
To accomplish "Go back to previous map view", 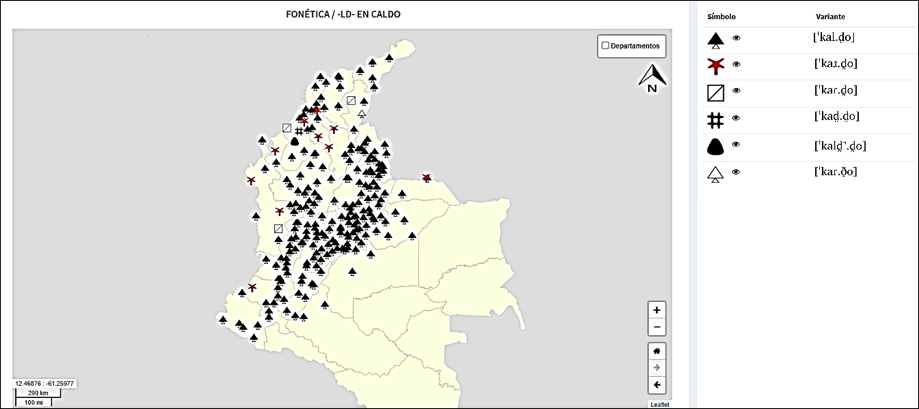I will [x=657, y=385].
